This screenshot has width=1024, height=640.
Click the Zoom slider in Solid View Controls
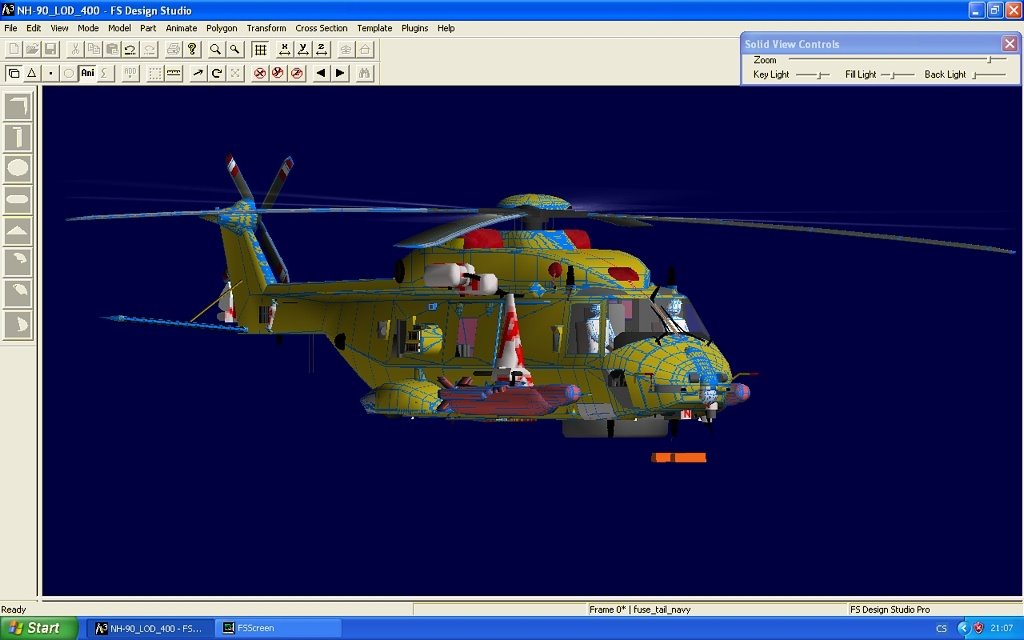pyautogui.click(x=898, y=59)
